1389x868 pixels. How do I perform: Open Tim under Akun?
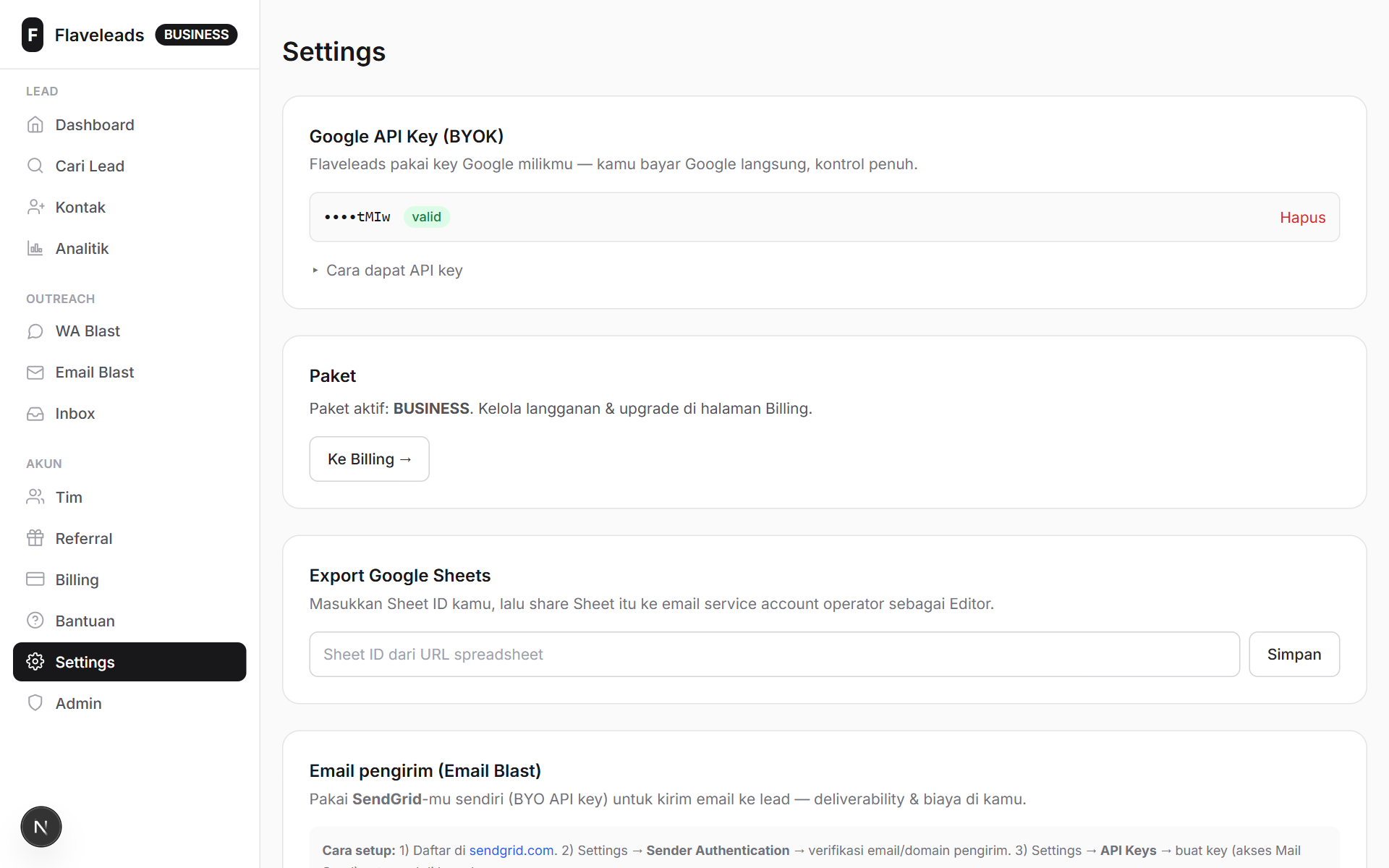click(x=129, y=497)
